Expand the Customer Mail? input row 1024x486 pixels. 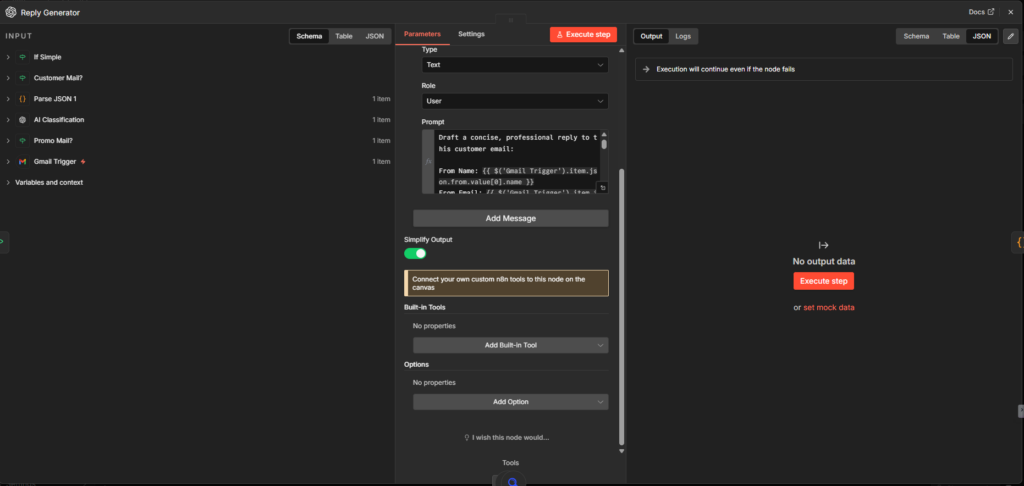click(x=8, y=78)
